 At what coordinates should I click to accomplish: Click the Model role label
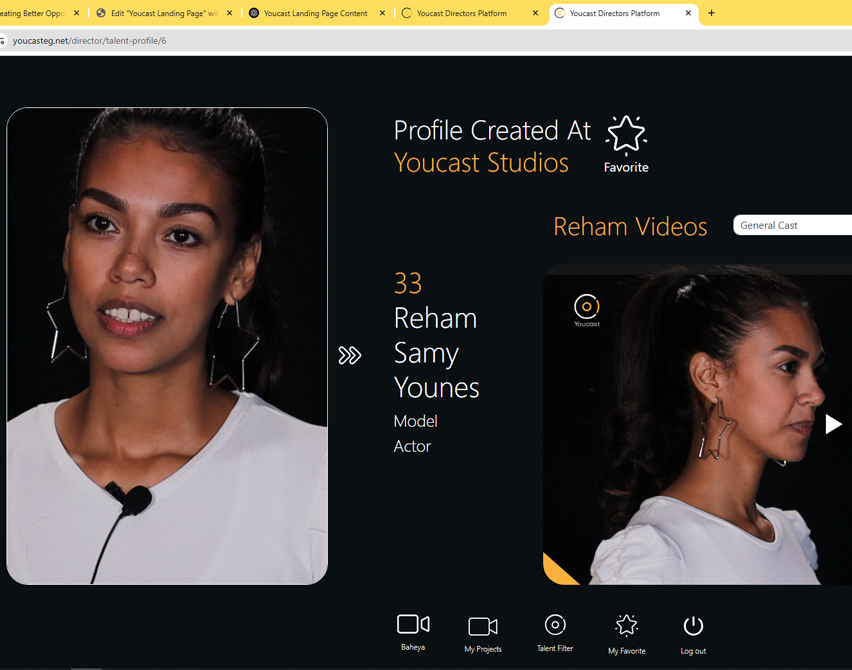tap(415, 421)
